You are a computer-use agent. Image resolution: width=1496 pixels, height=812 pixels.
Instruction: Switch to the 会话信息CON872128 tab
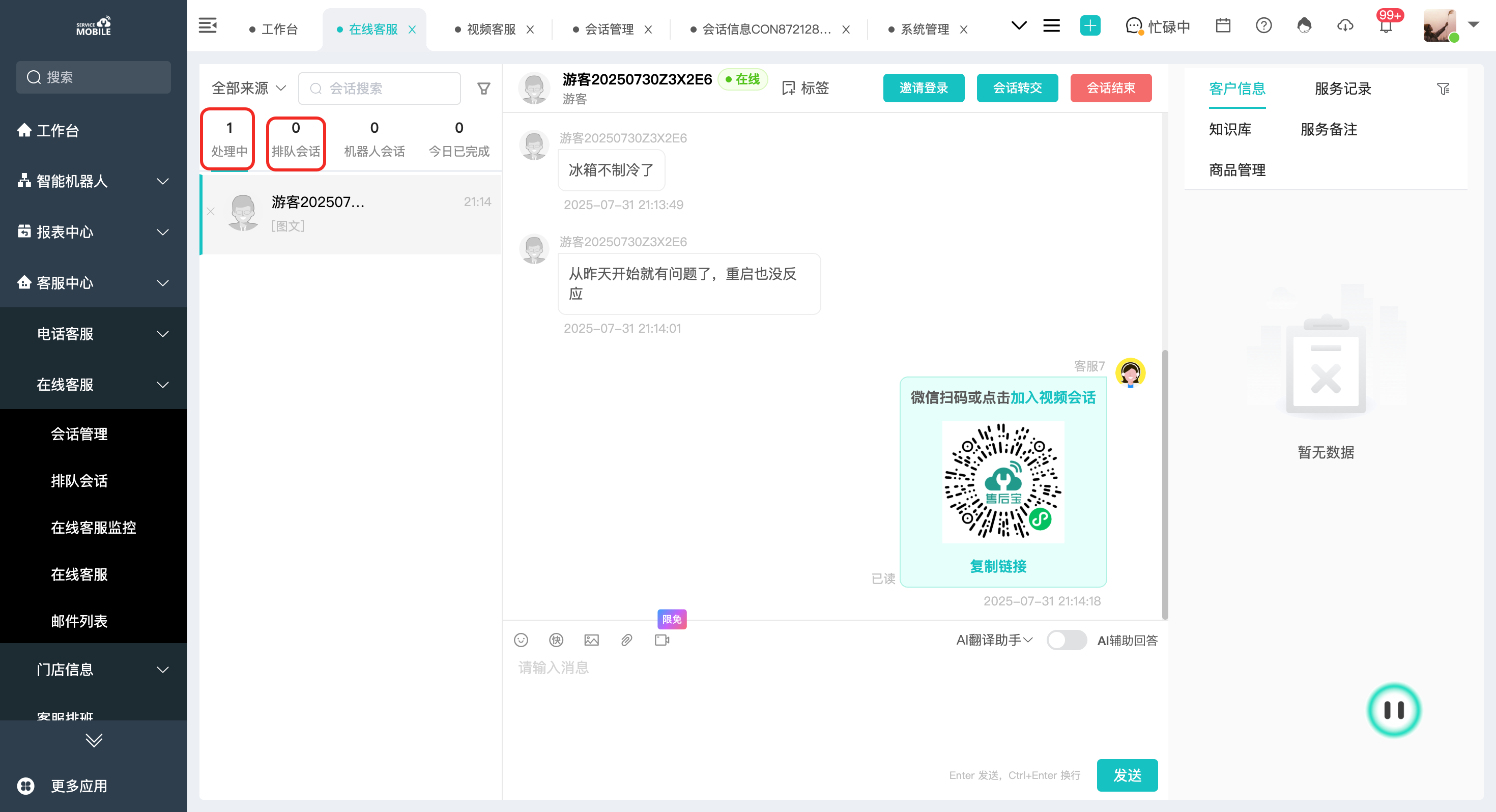(x=761, y=30)
